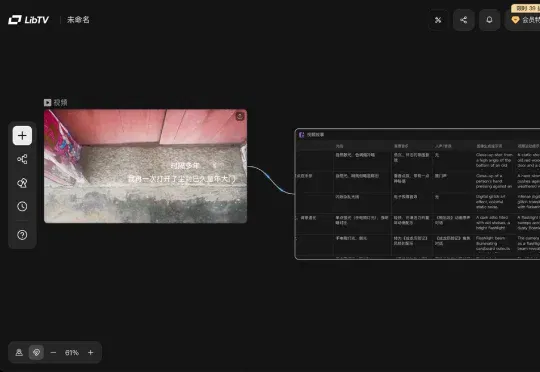Image resolution: width=540 pixels, height=372 pixels.
Task: Select the video thumbnail of the red door
Action: tap(145, 166)
